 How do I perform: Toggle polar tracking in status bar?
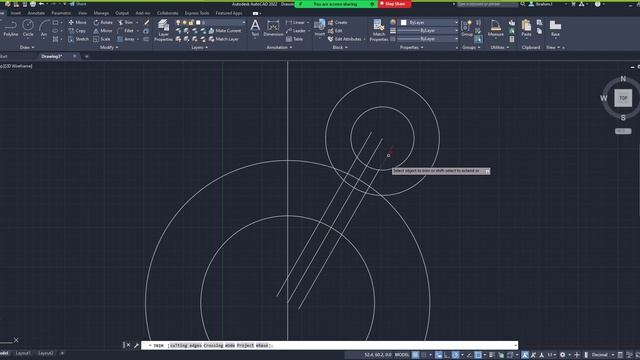coord(456,355)
